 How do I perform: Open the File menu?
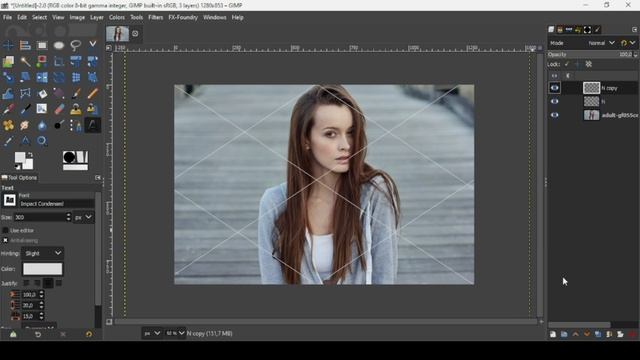tap(7, 18)
